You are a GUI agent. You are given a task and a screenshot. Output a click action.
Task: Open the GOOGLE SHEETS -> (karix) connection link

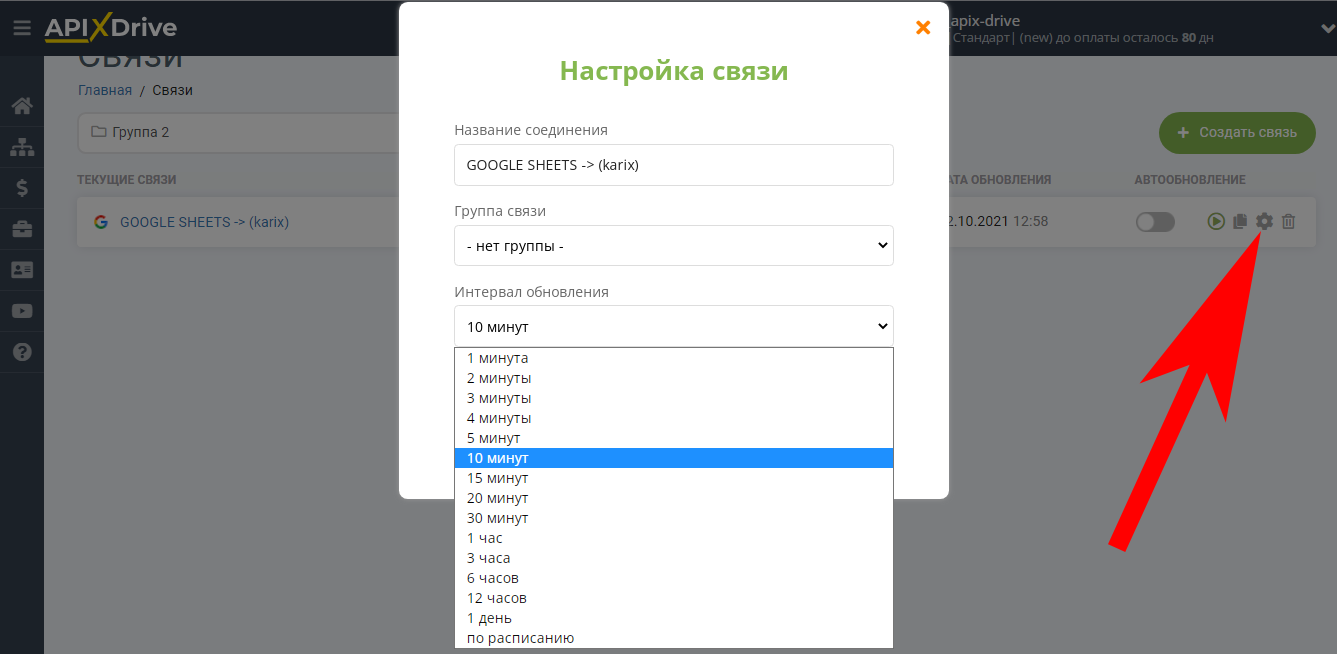[x=204, y=222]
